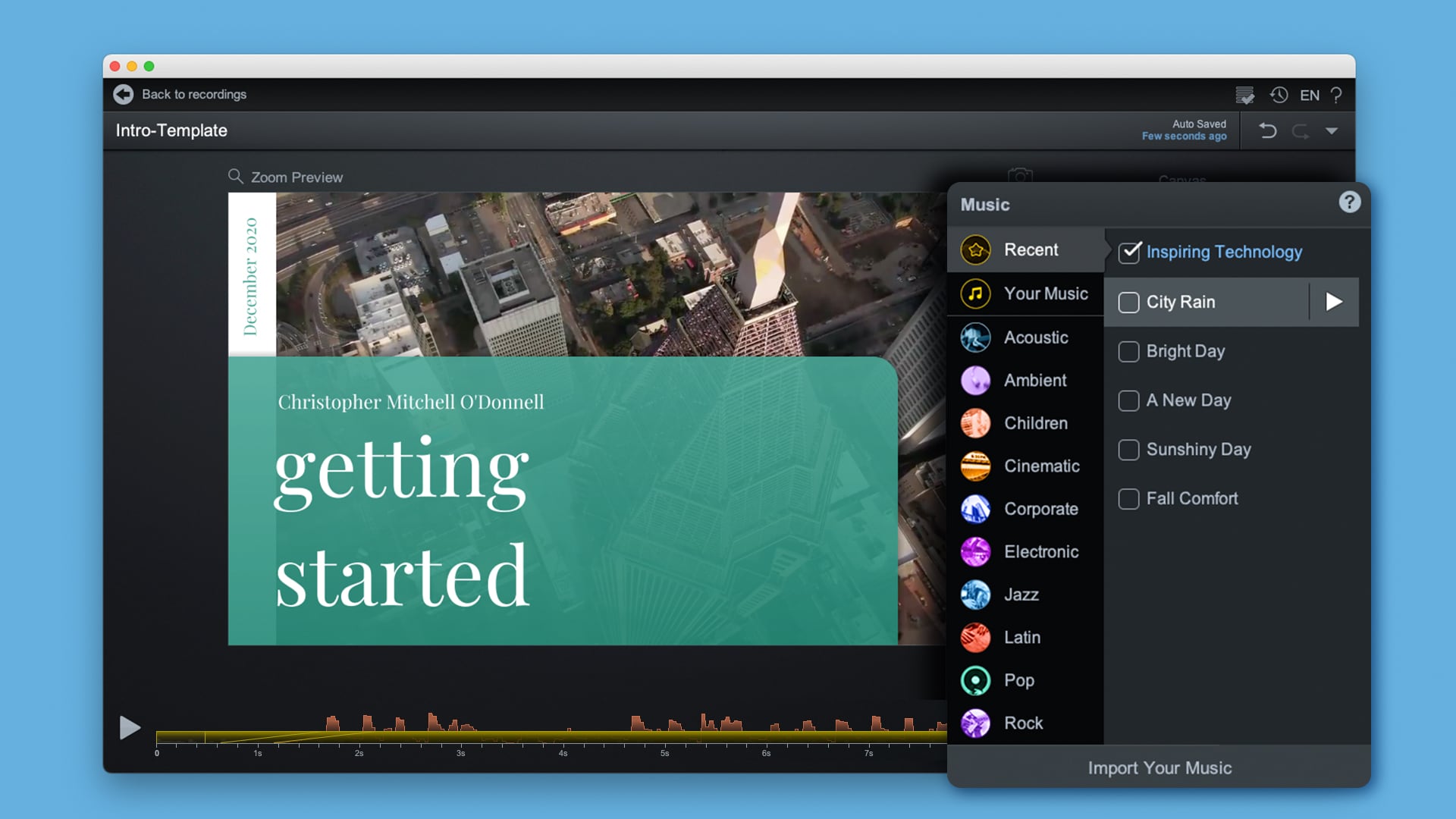Select the Pop music category item
The height and width of the screenshot is (819, 1456).
pos(1017,680)
